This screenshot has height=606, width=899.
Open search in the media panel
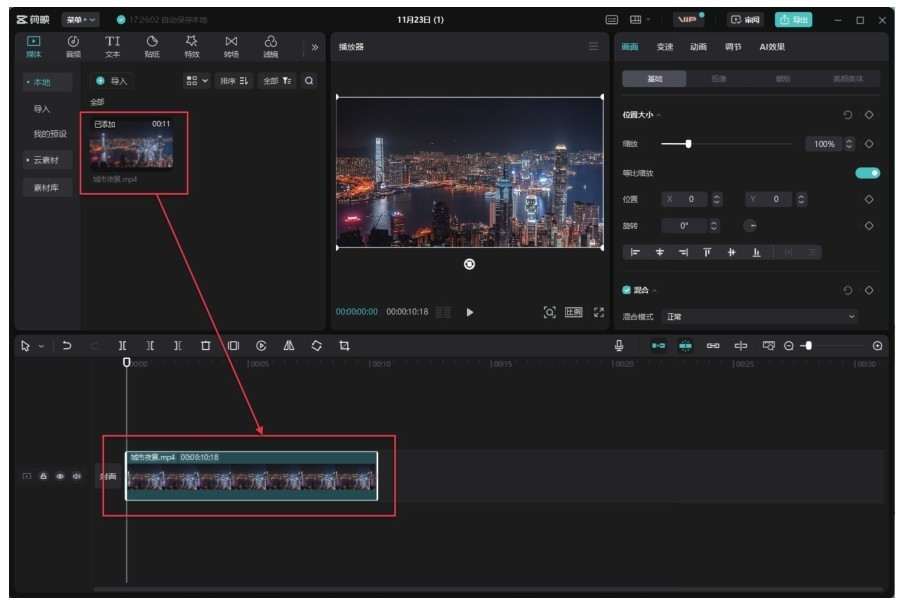(309, 81)
